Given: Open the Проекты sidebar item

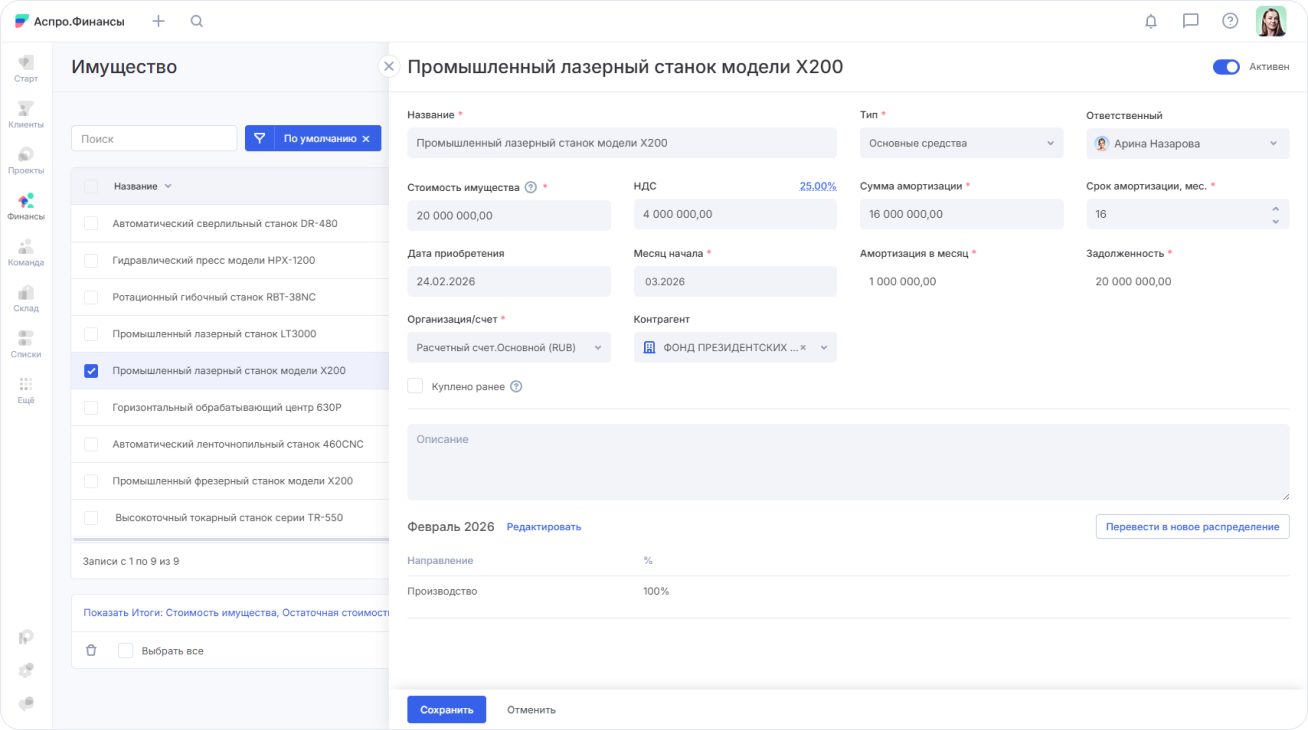Looking at the screenshot, I should (x=26, y=160).
